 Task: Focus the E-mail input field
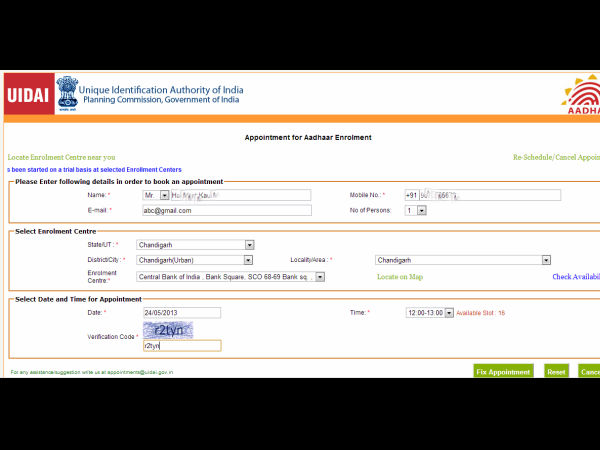(x=226, y=211)
